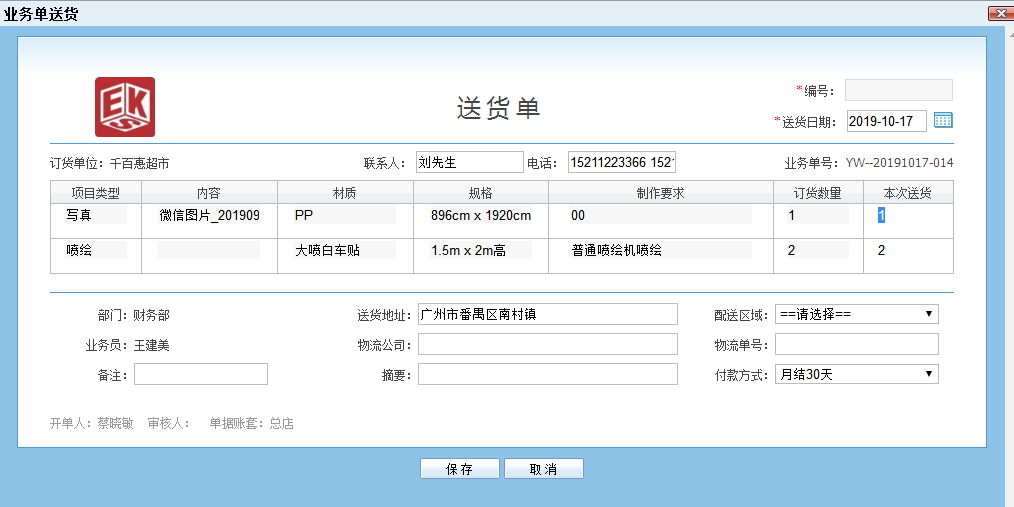Click the 摘要 summary input field
1014x507 pixels.
pyautogui.click(x=547, y=374)
